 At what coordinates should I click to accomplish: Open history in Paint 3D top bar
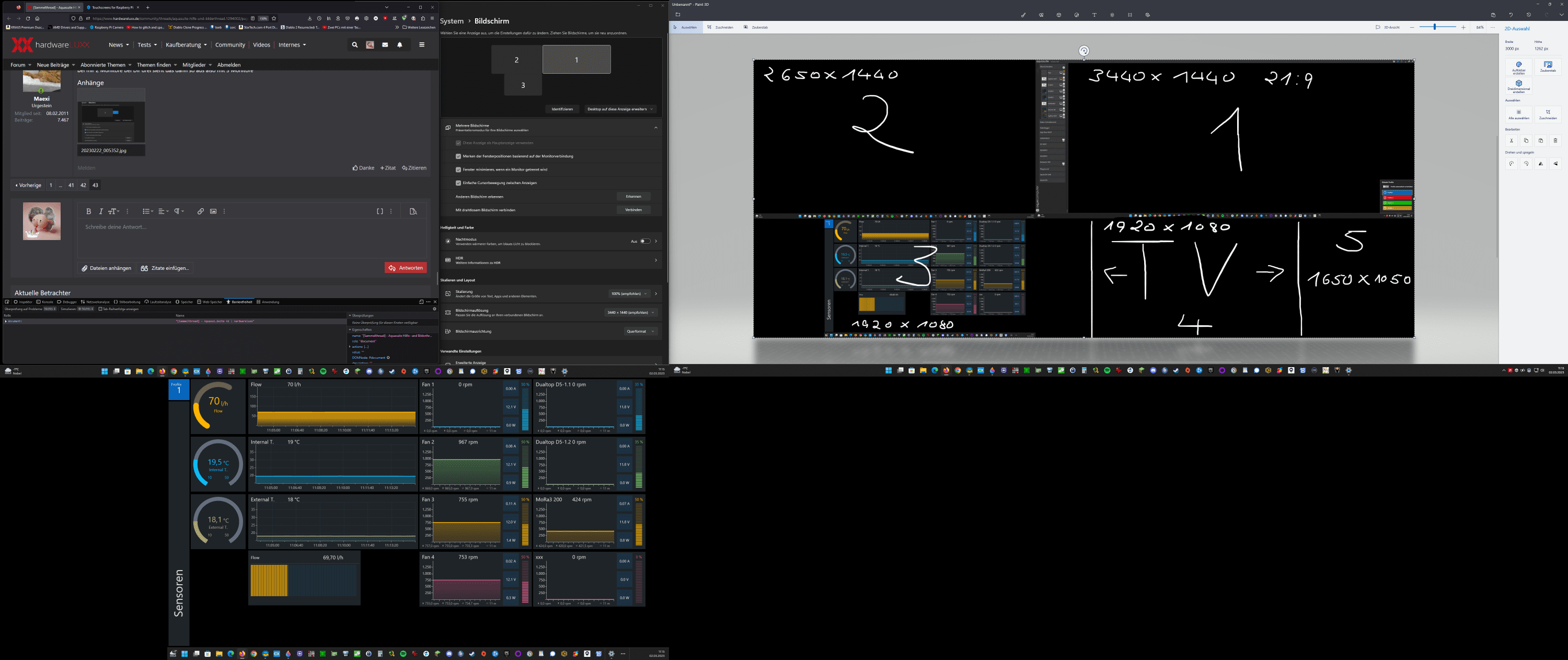1528,15
